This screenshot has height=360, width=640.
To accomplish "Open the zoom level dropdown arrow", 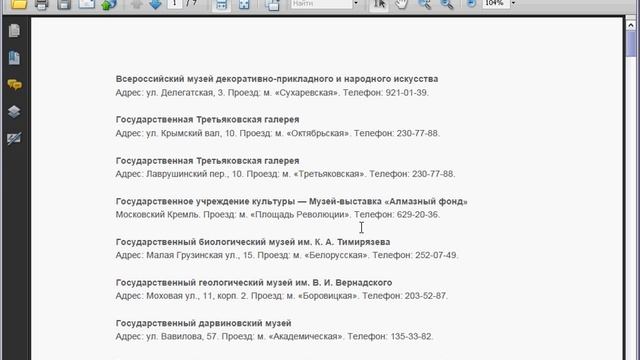I will pos(513,4).
